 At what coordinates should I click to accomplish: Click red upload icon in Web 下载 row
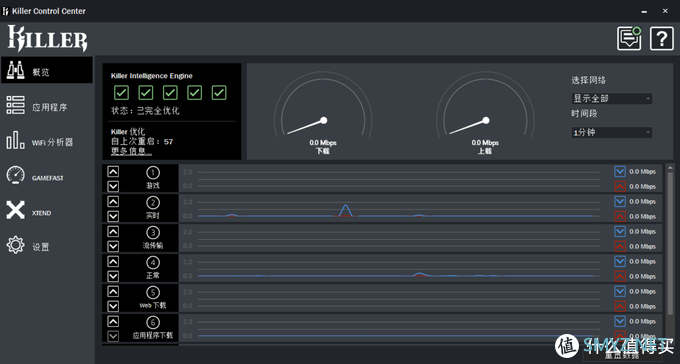(x=620, y=306)
